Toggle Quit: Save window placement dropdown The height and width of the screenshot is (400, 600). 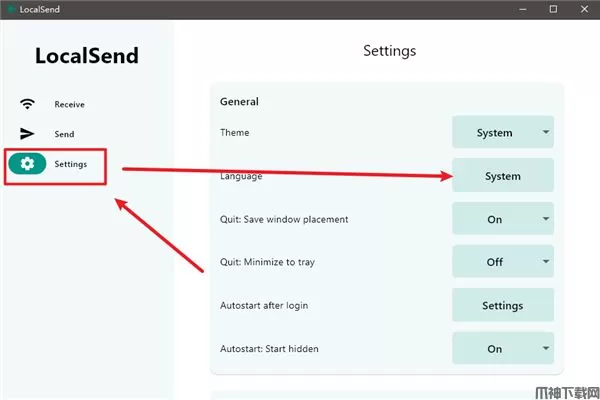coord(495,219)
